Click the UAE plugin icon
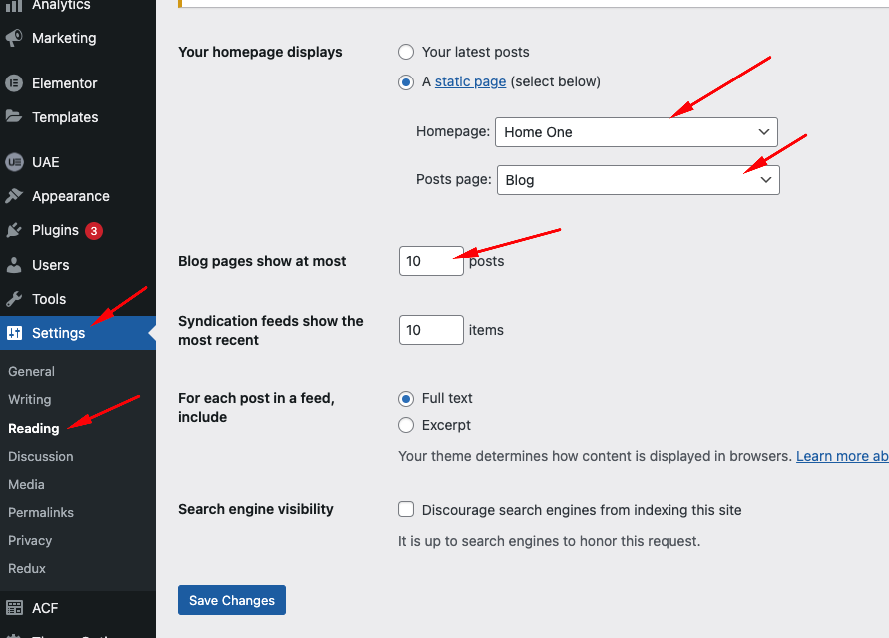This screenshot has width=889, height=638. [14, 162]
